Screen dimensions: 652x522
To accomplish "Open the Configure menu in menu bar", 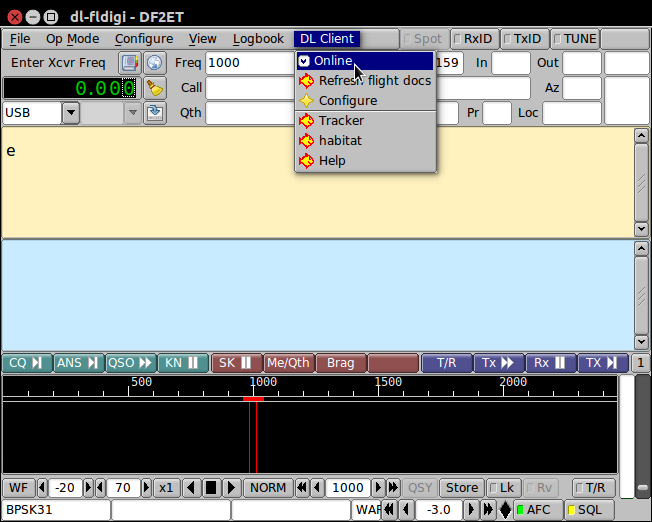I will pyautogui.click(x=144, y=39).
